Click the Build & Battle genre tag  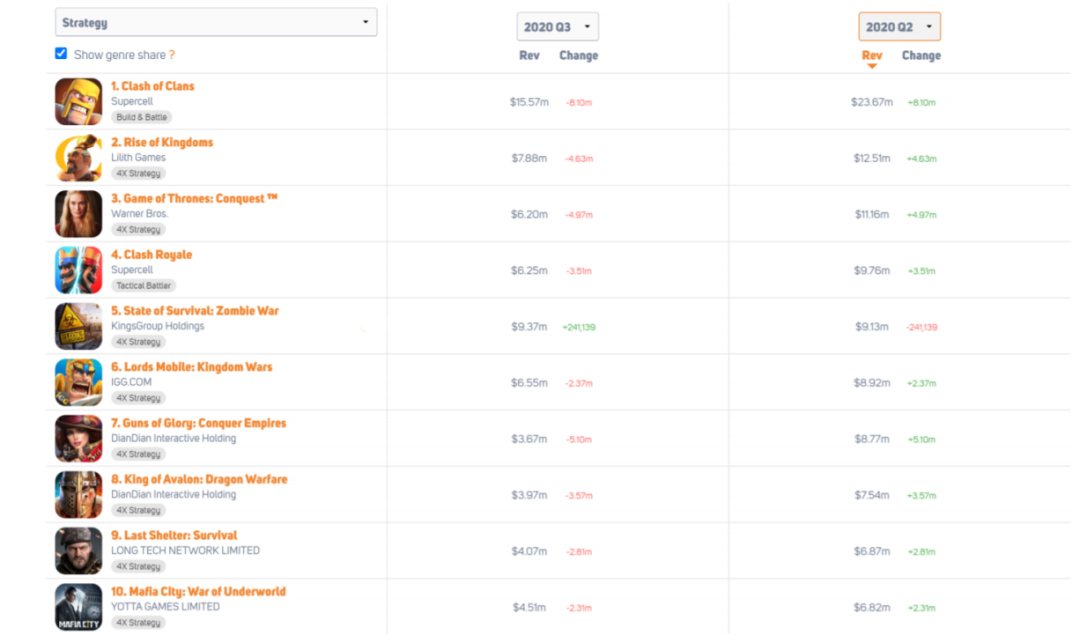[141, 117]
